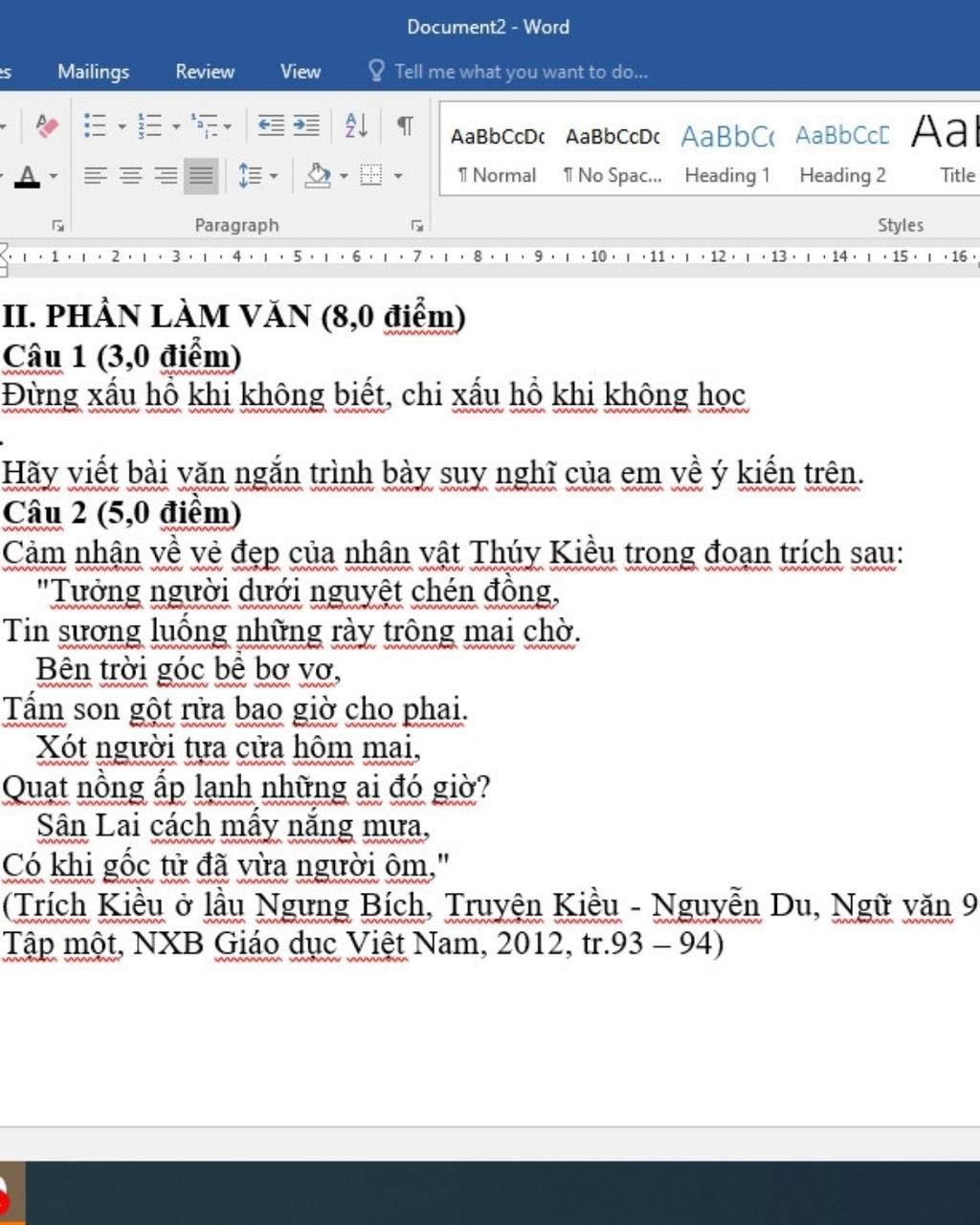
Task: Click citation 'Trích Kiều ở lầu Ngưng Bích'
Action: (490, 904)
